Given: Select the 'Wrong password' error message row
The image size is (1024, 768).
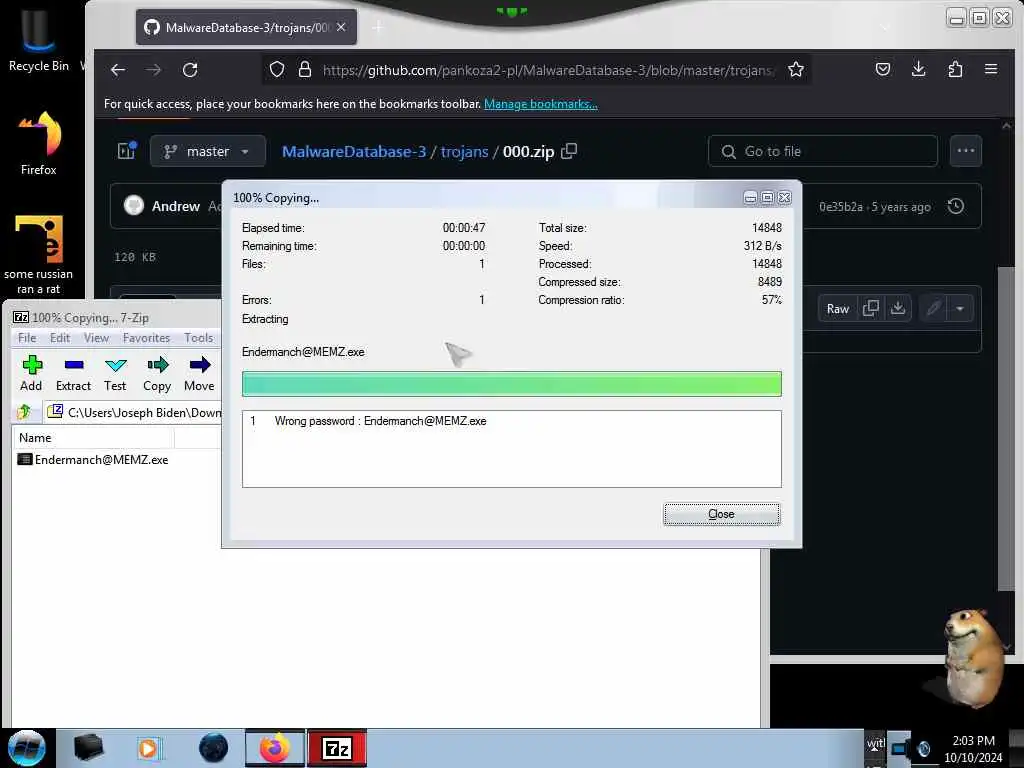Looking at the screenshot, I should [511, 421].
